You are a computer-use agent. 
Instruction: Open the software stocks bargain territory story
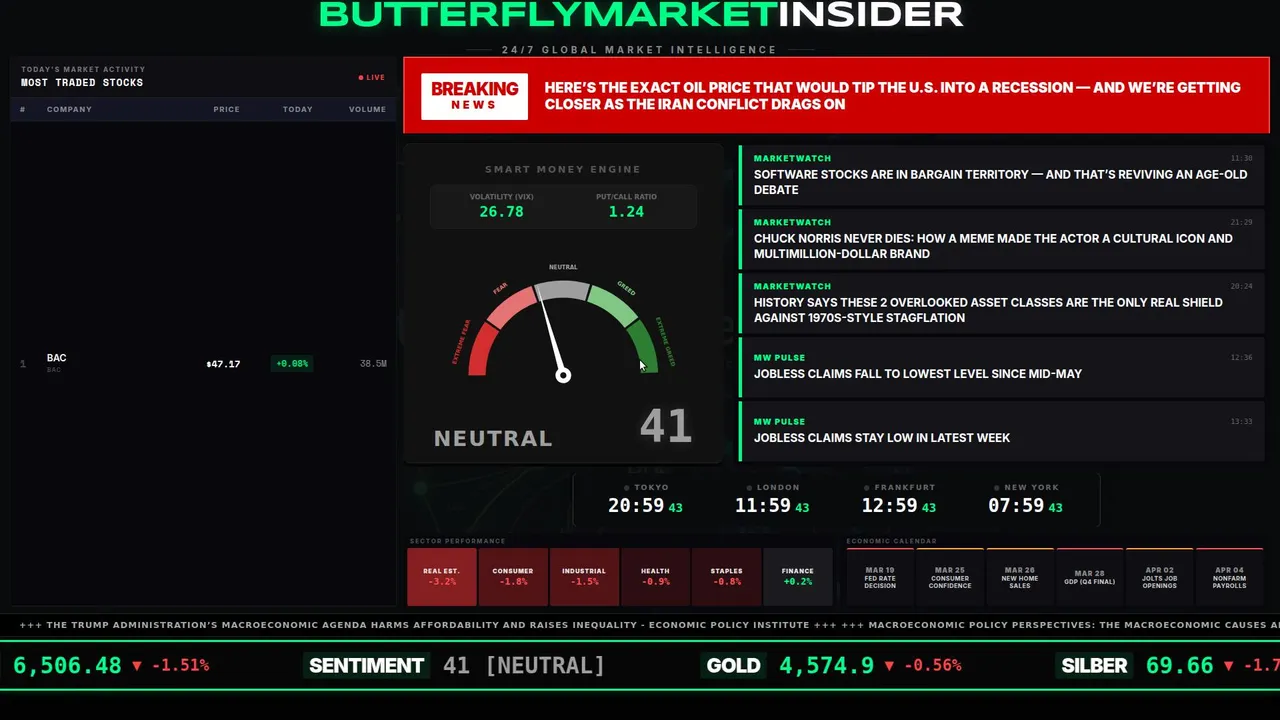pos(1002,175)
